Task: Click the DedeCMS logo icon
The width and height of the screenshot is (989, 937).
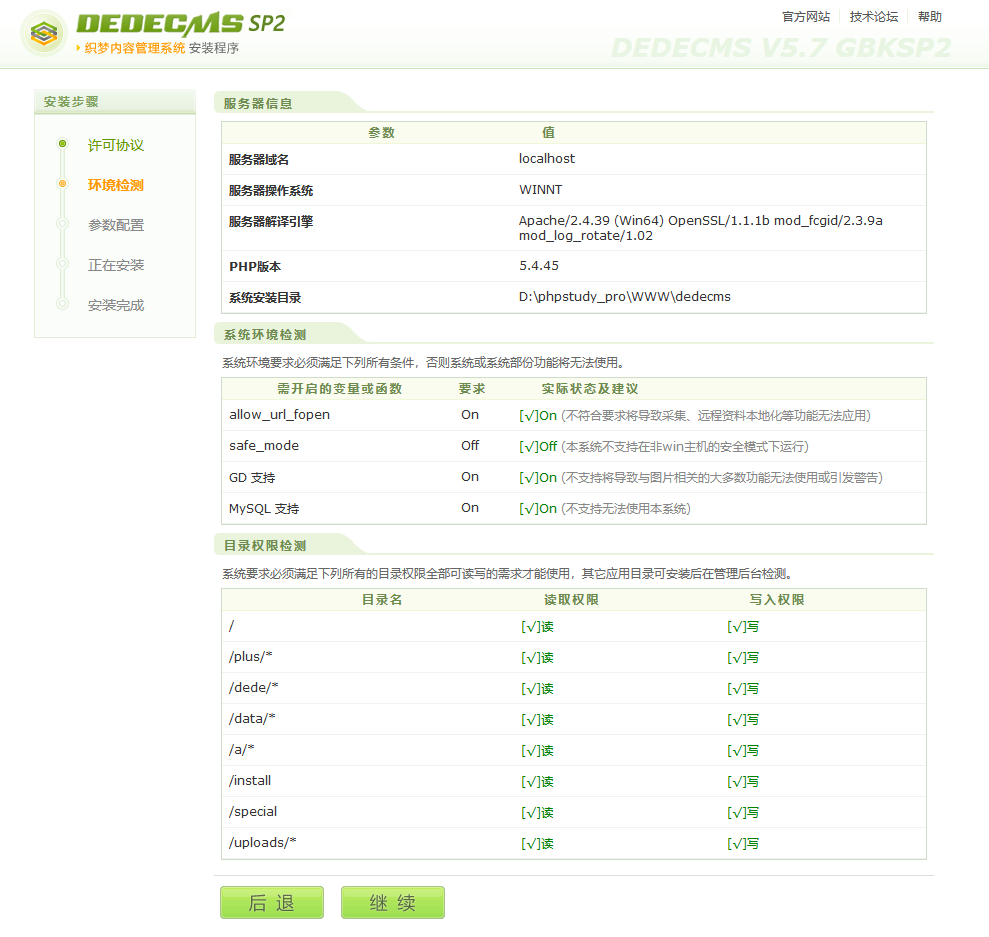Action: click(x=43, y=33)
